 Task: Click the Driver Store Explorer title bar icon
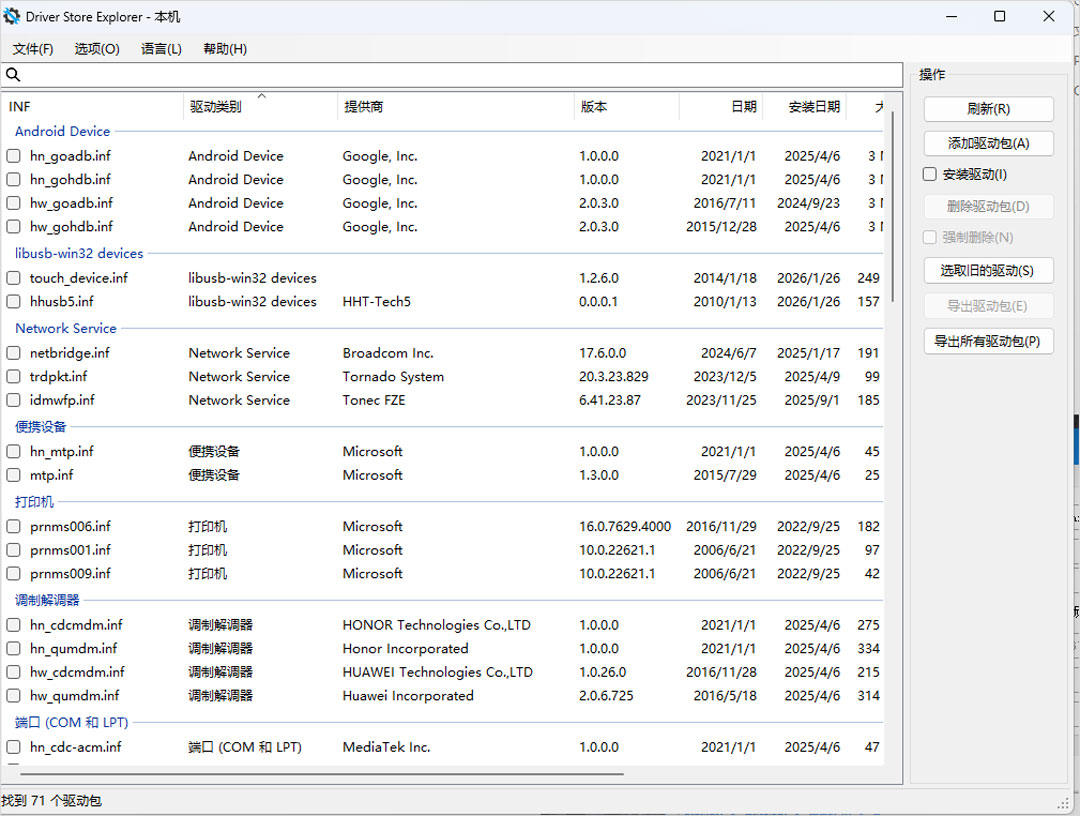click(12, 17)
